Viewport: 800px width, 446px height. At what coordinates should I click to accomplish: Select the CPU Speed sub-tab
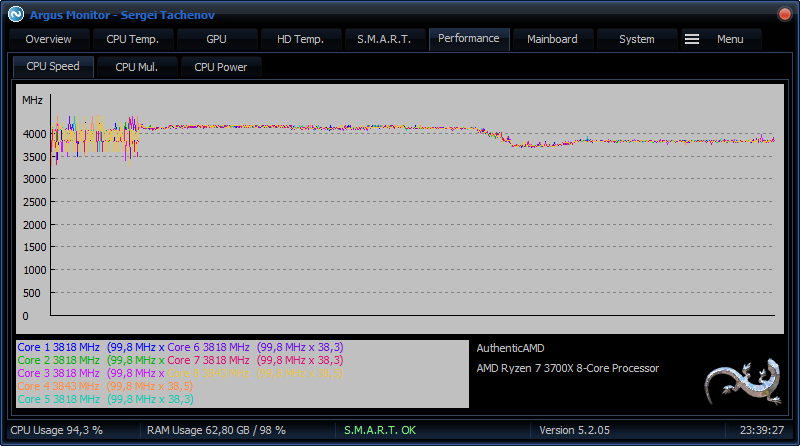(x=52, y=67)
